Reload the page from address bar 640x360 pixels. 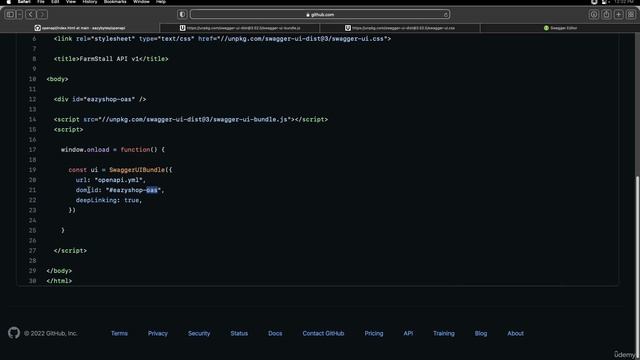445,15
